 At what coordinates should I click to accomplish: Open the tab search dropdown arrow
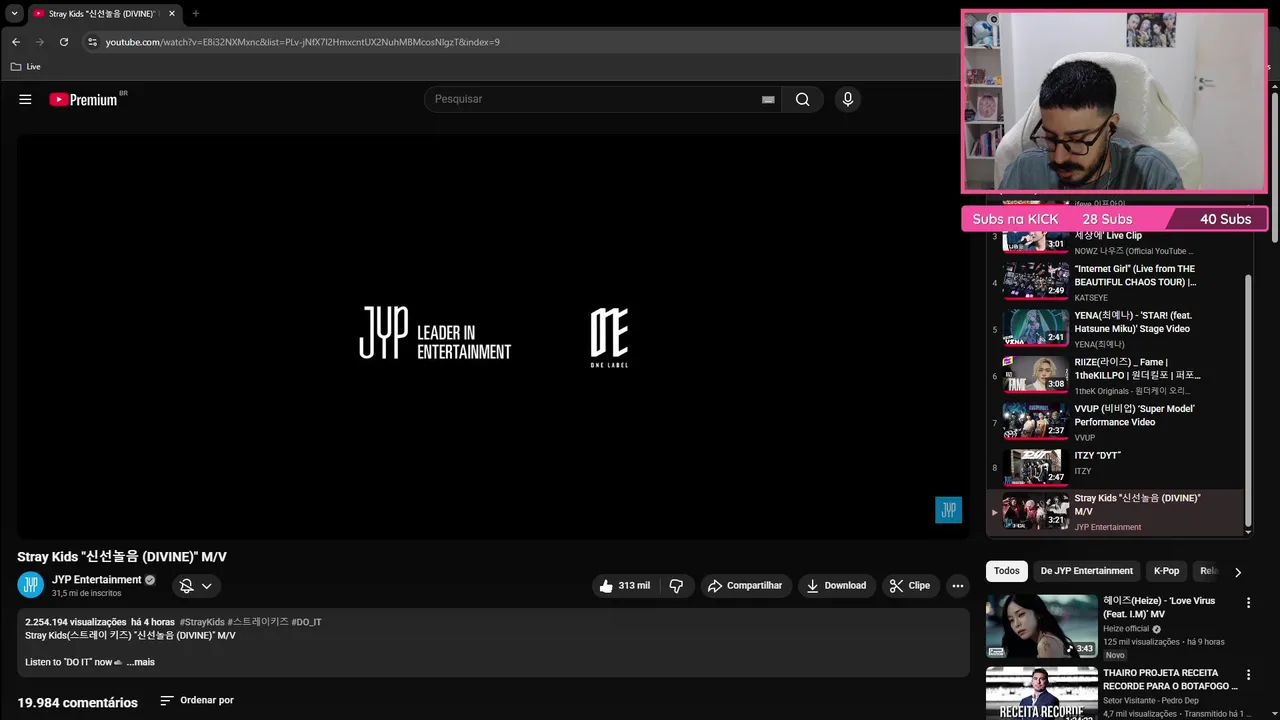(14, 14)
